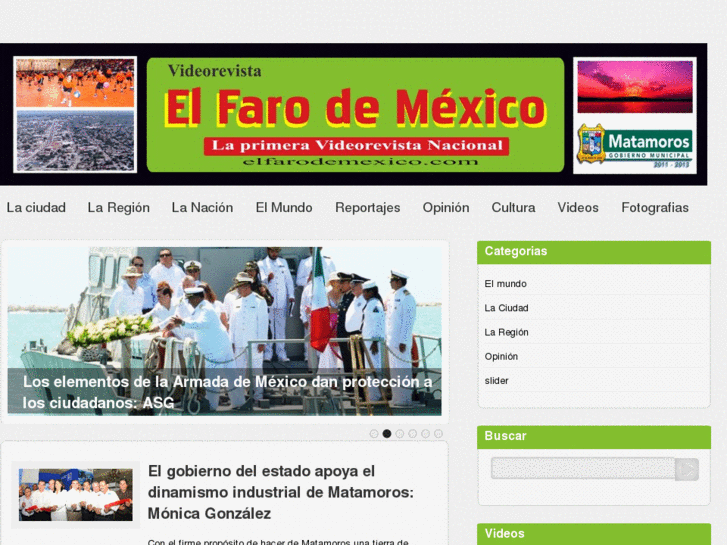This screenshot has width=727, height=545.
Task: Click the sunset photo in header
Action: point(635,87)
